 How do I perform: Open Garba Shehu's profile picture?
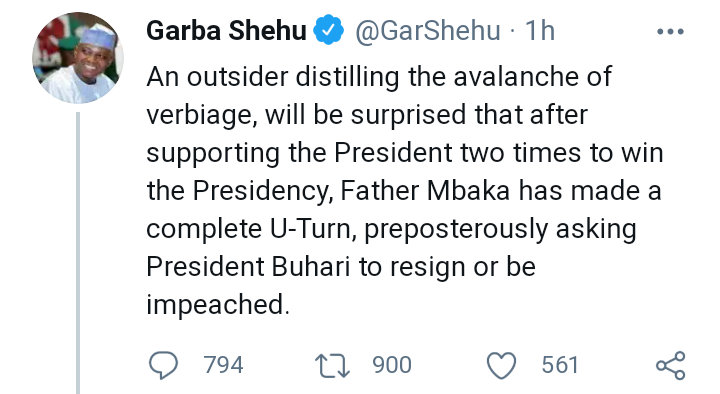pyautogui.click(x=78, y=58)
